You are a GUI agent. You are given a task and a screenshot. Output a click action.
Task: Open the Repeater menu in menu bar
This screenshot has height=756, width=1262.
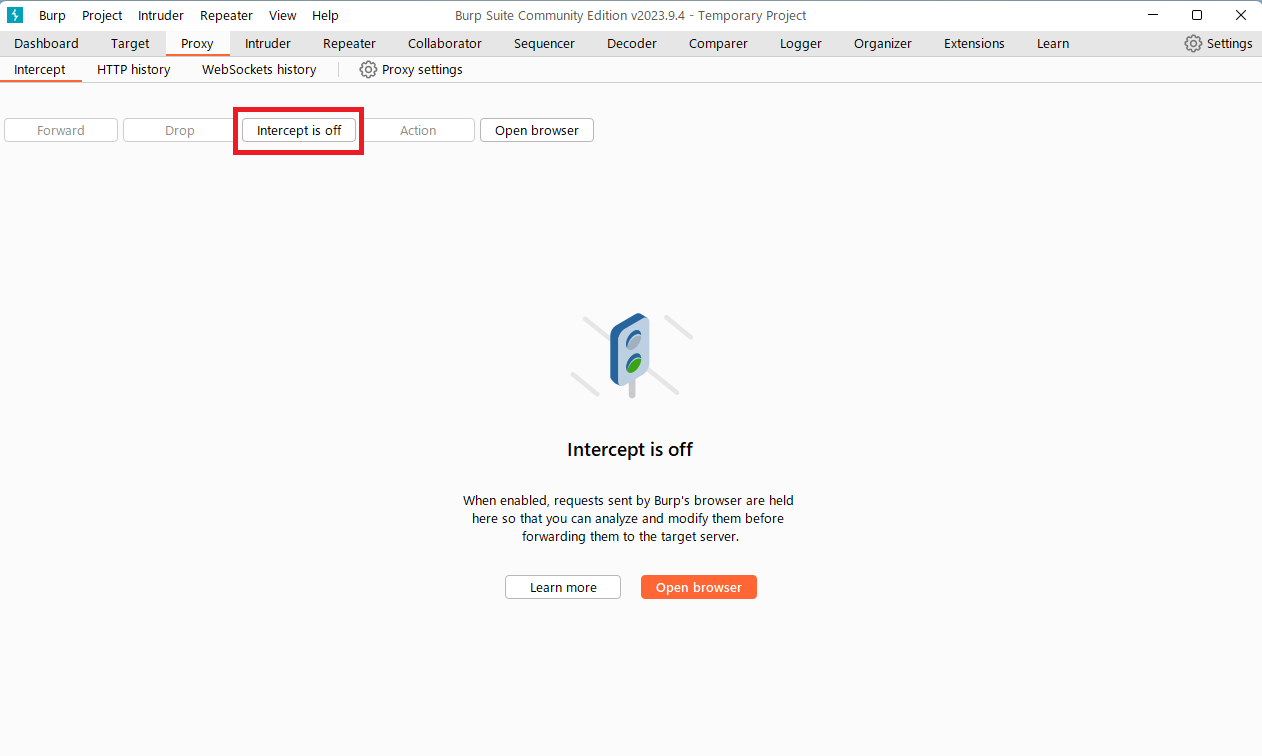click(x=226, y=15)
